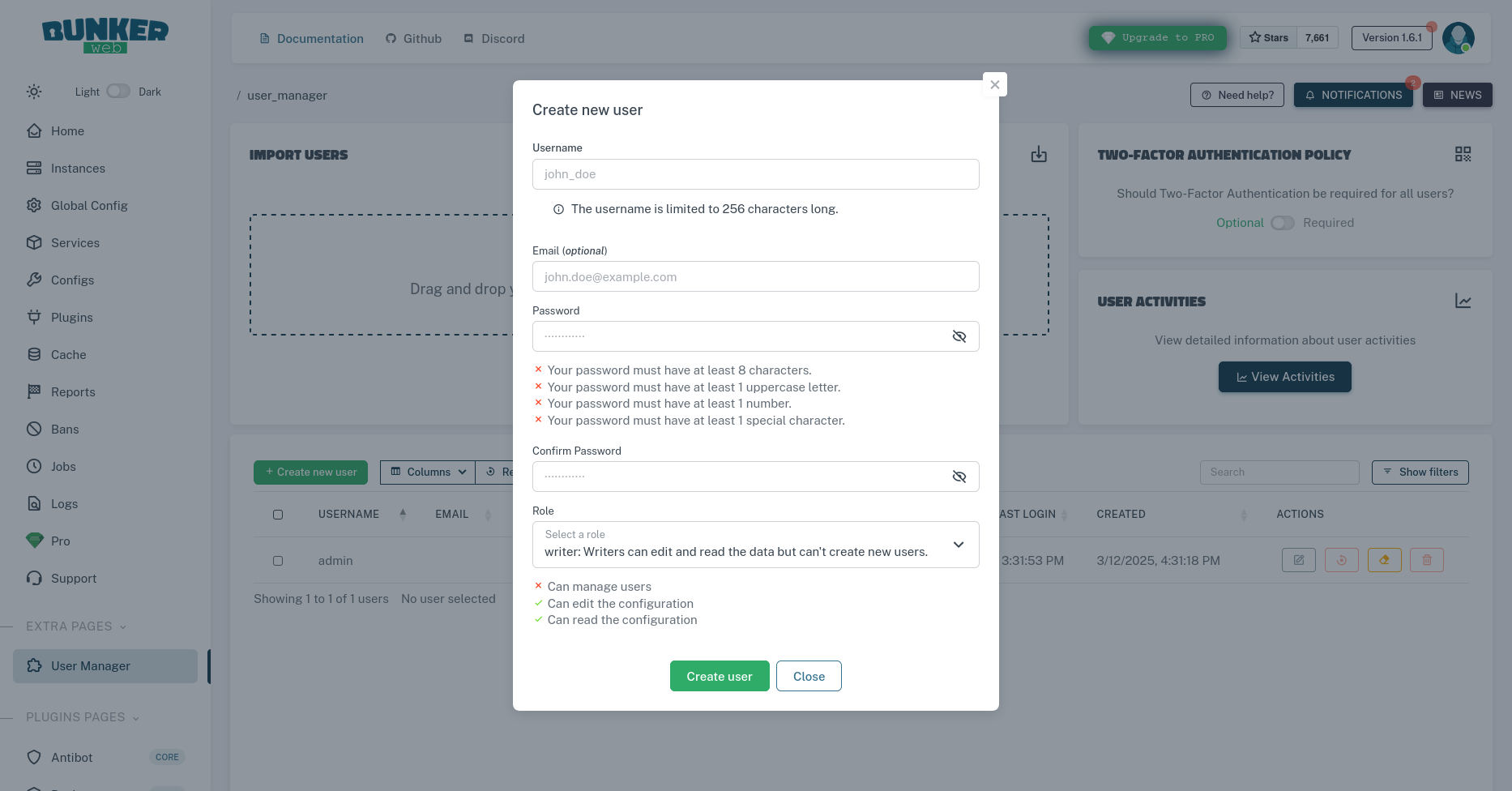1512x791 pixels.
Task: Click inside the Username input field
Action: point(755,173)
